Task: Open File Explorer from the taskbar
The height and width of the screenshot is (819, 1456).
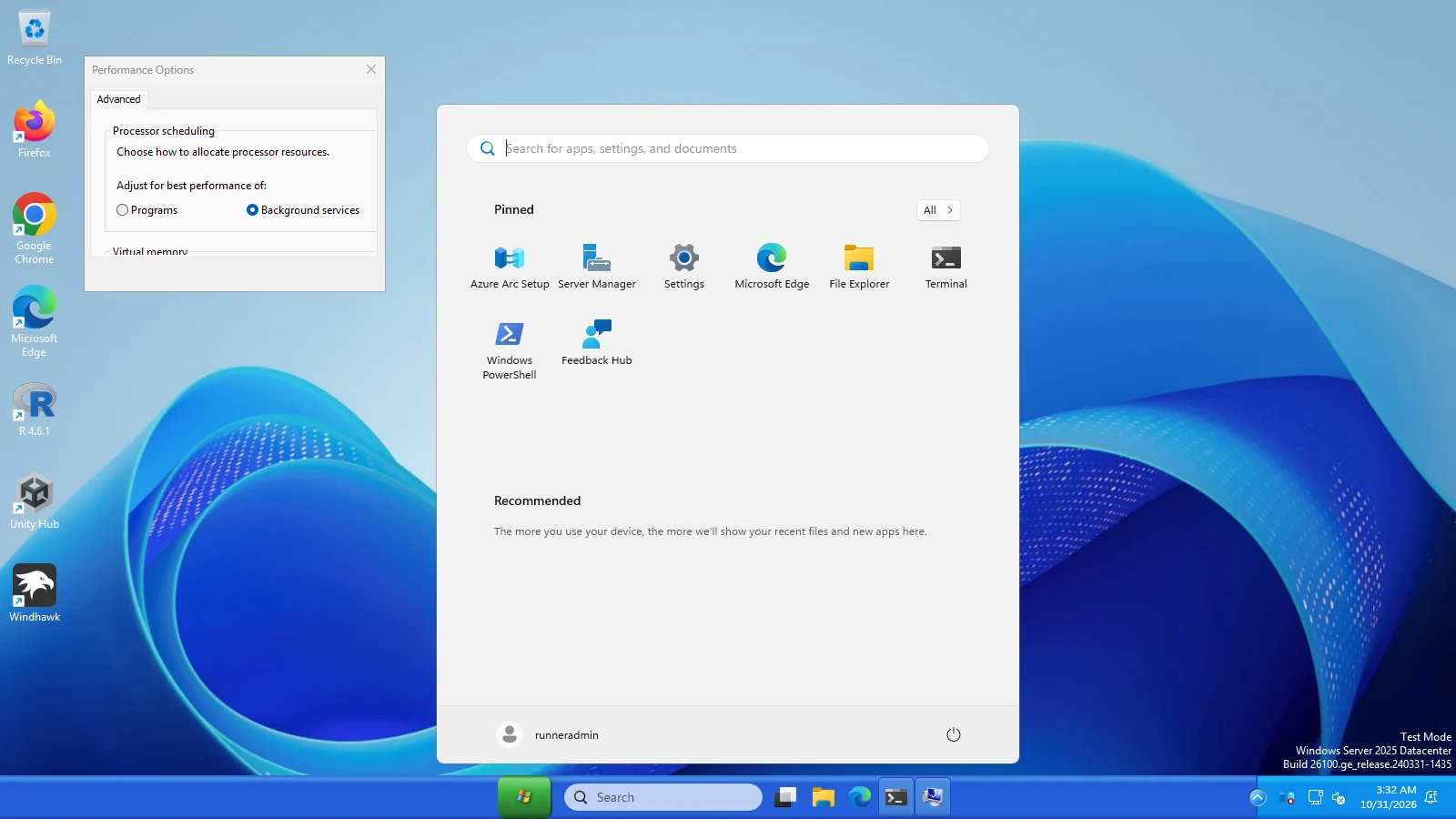Action: click(824, 797)
